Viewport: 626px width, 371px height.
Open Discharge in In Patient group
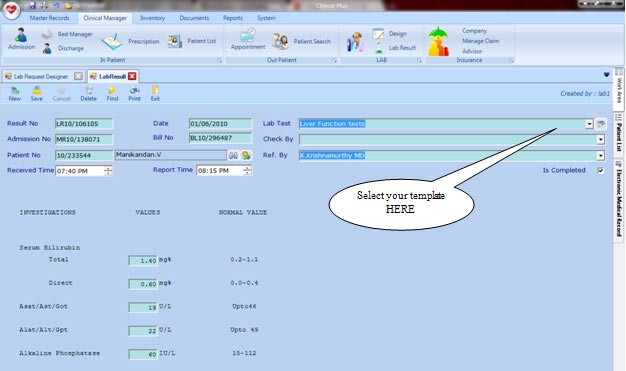pyautogui.click(x=63, y=48)
